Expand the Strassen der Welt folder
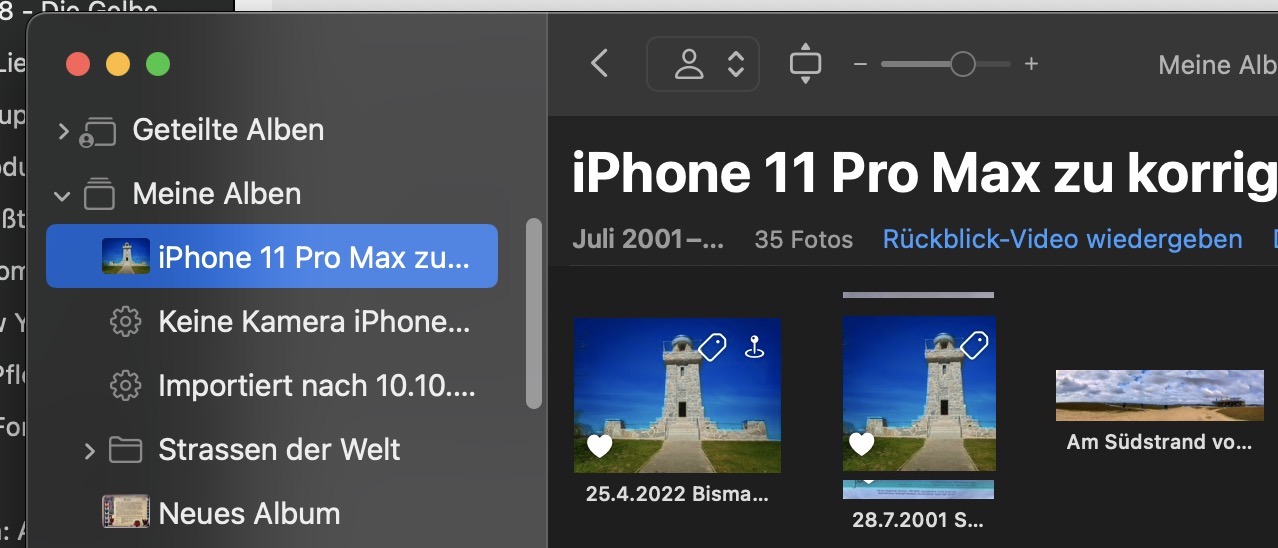This screenshot has width=1278, height=548. click(89, 450)
